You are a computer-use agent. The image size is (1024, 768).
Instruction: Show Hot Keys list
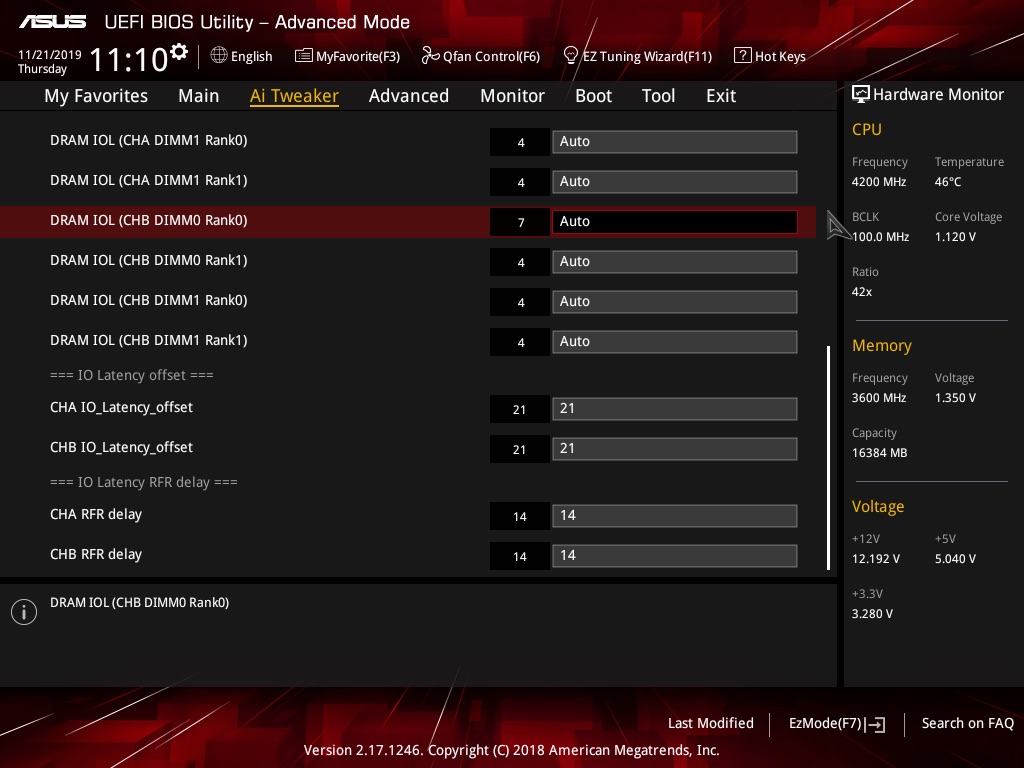click(770, 56)
